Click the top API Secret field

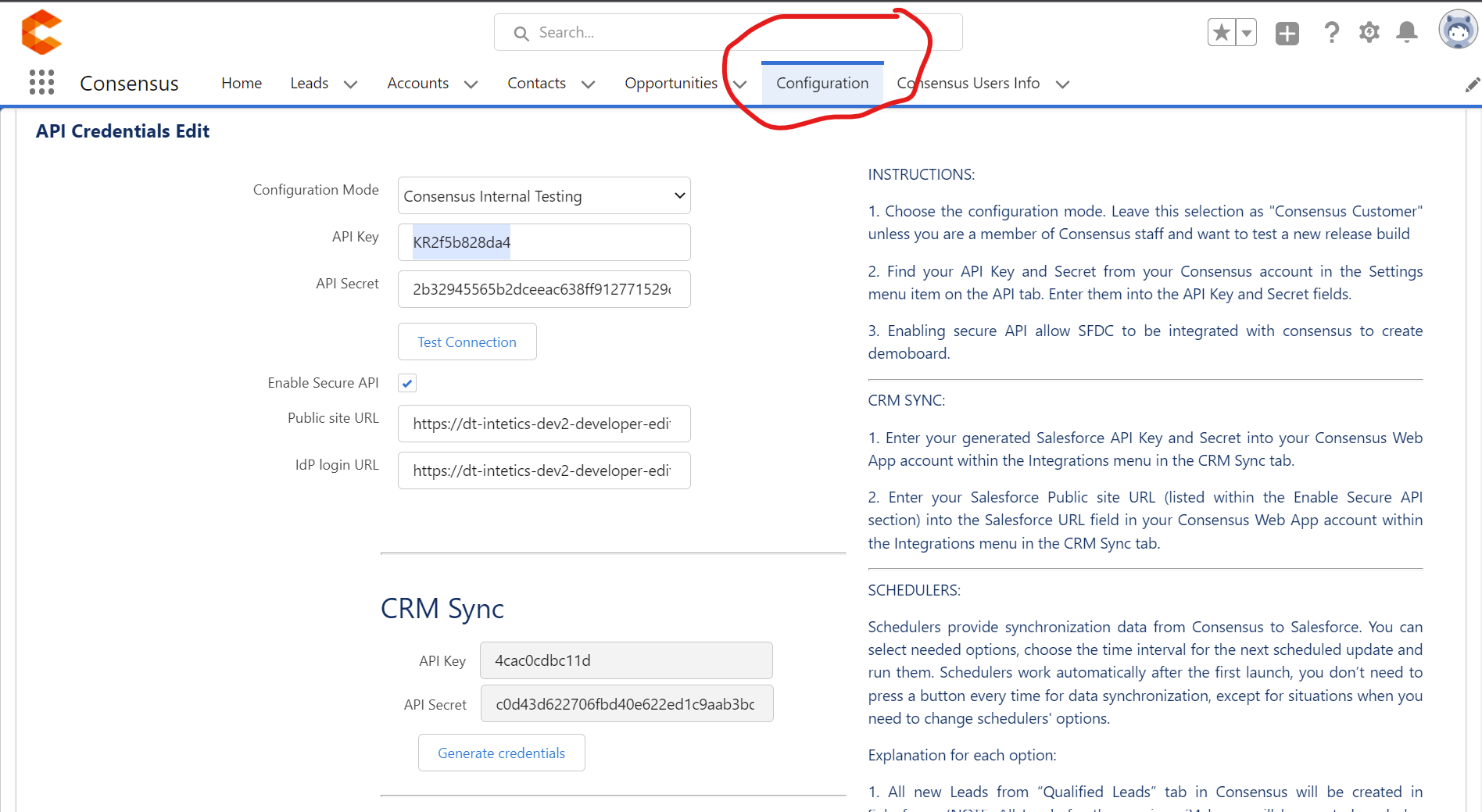(544, 289)
